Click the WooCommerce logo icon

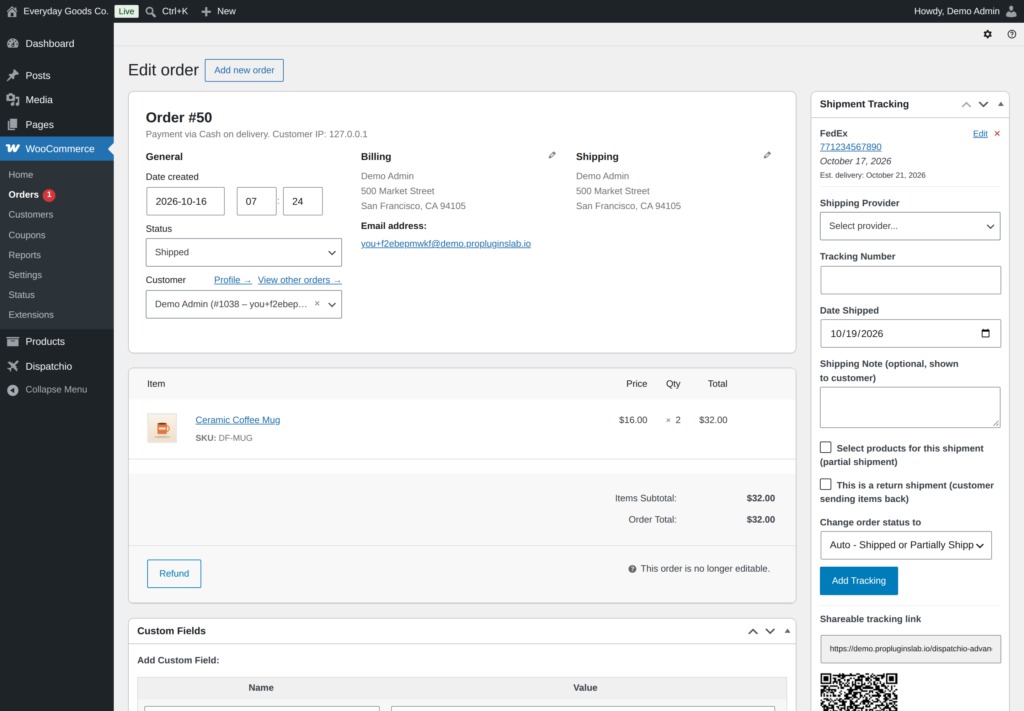point(12,148)
